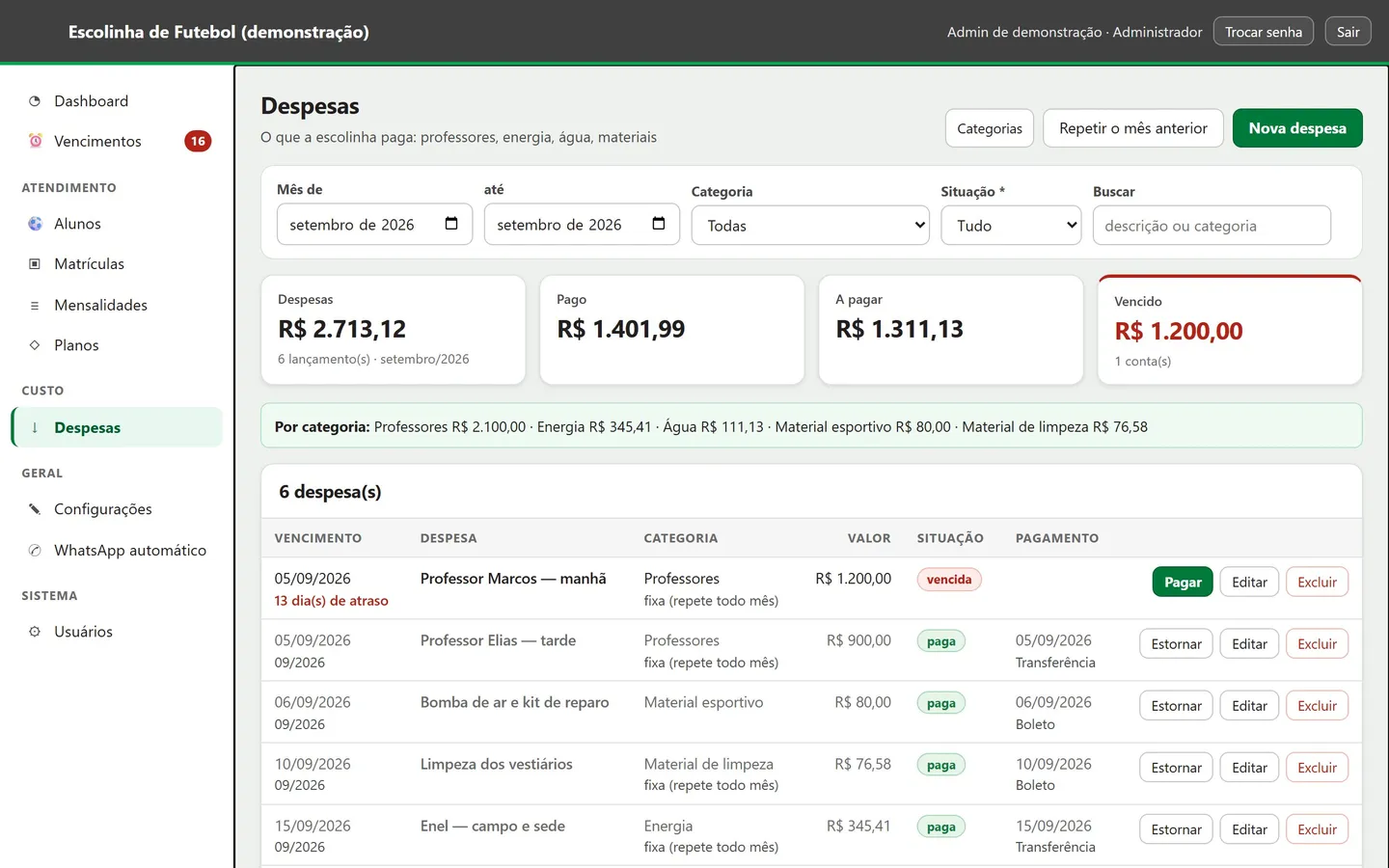Click the 'Mês de' date field

pyautogui.click(x=374, y=224)
